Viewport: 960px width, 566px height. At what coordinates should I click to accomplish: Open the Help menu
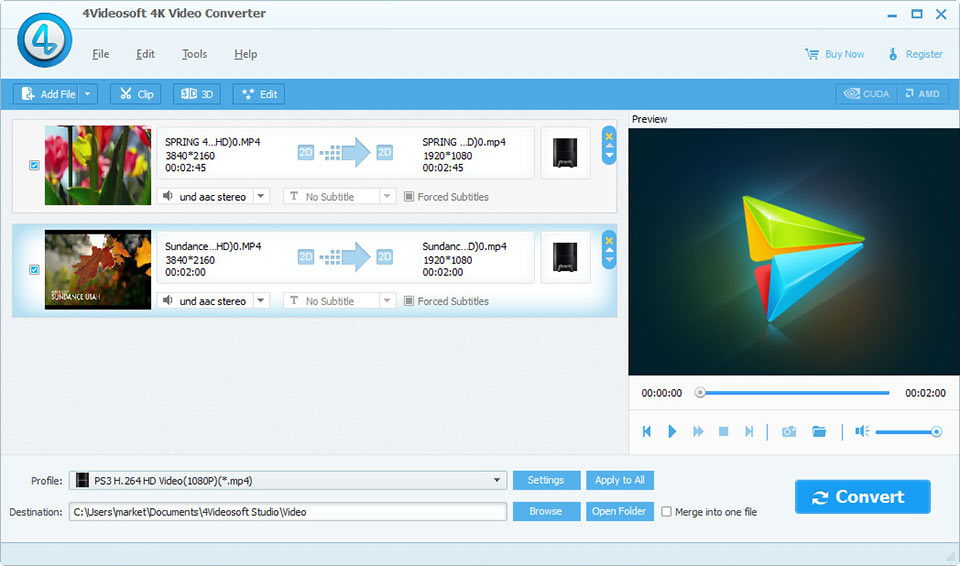[x=246, y=54]
